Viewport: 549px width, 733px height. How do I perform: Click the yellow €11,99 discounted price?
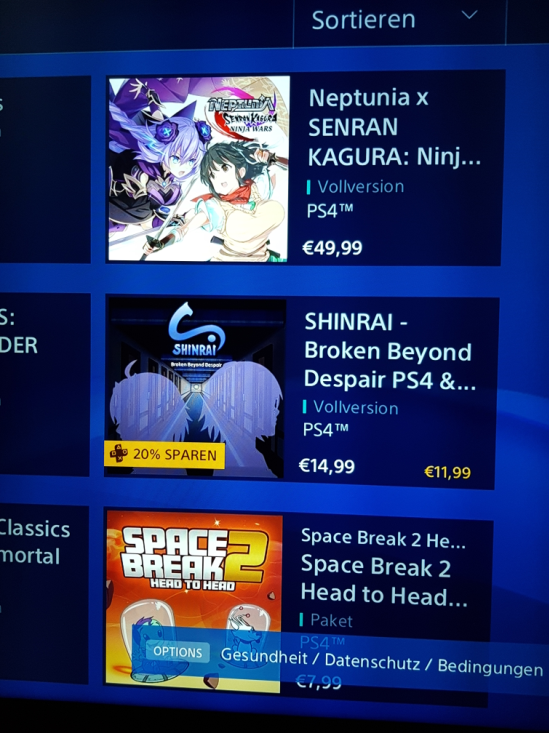pyautogui.click(x=448, y=472)
